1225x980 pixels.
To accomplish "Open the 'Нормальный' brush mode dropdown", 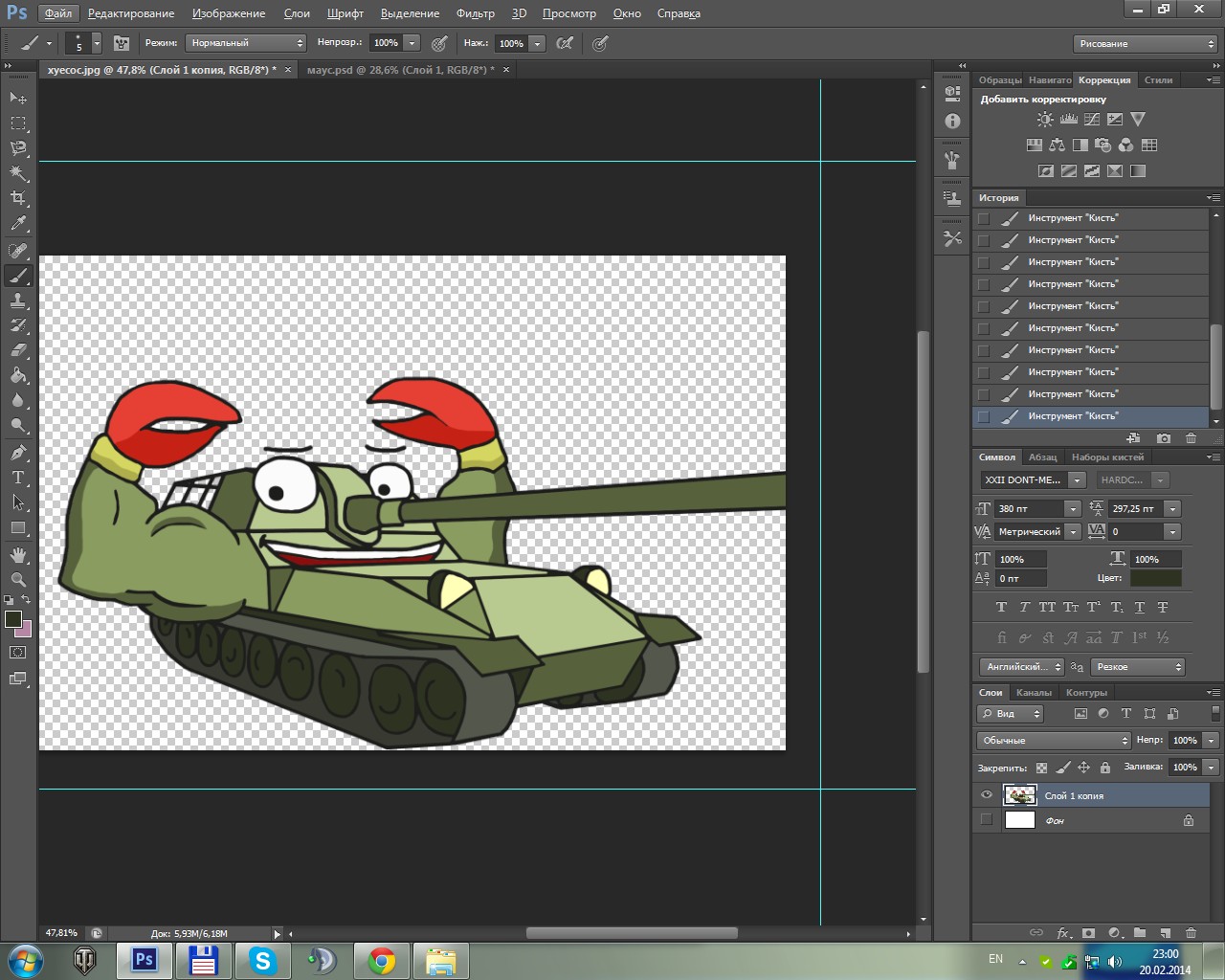I will coord(246,43).
